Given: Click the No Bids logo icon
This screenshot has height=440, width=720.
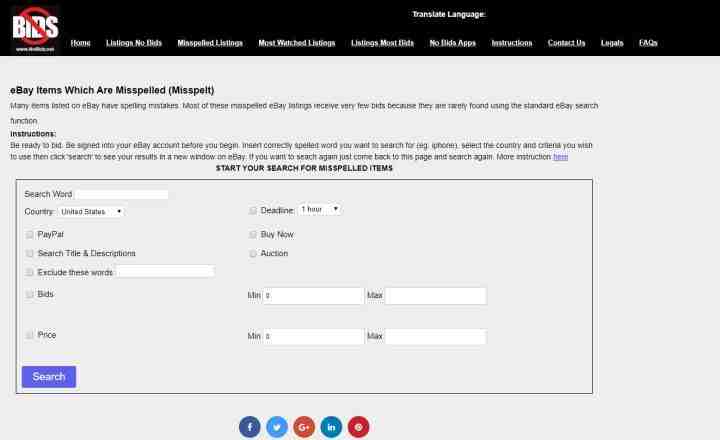Looking at the screenshot, I should coord(35,29).
